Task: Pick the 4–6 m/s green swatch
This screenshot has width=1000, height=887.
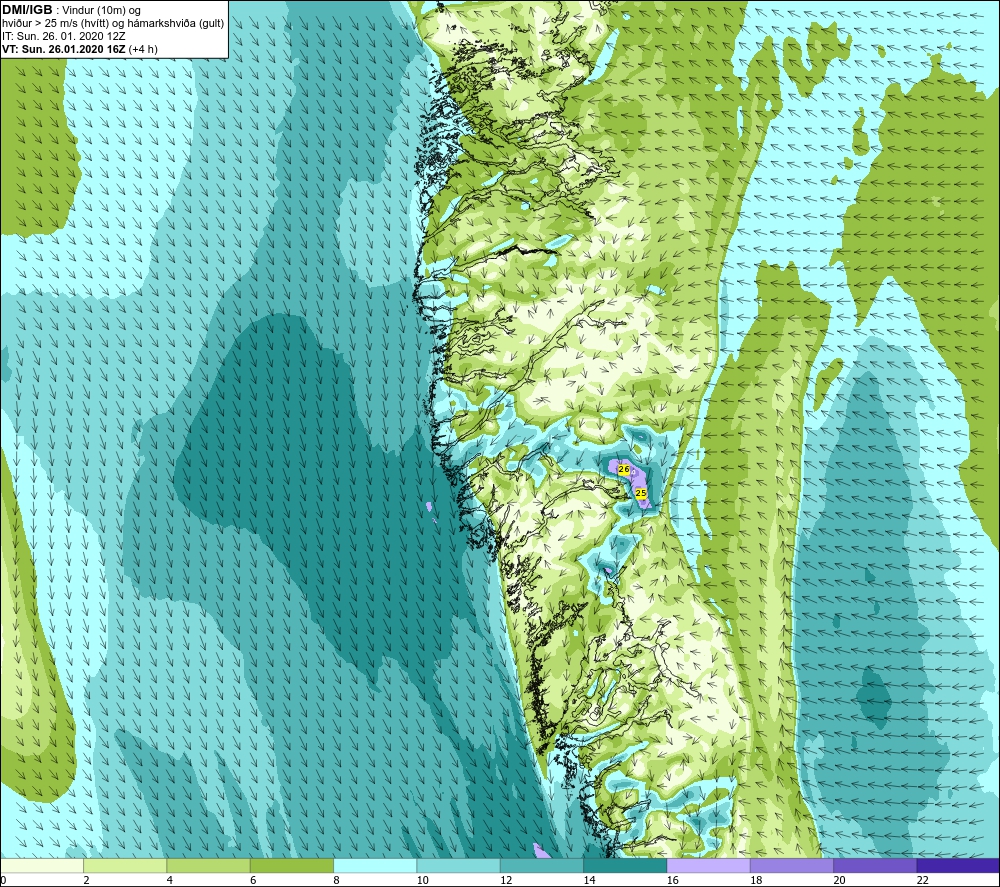Action: pos(209,865)
